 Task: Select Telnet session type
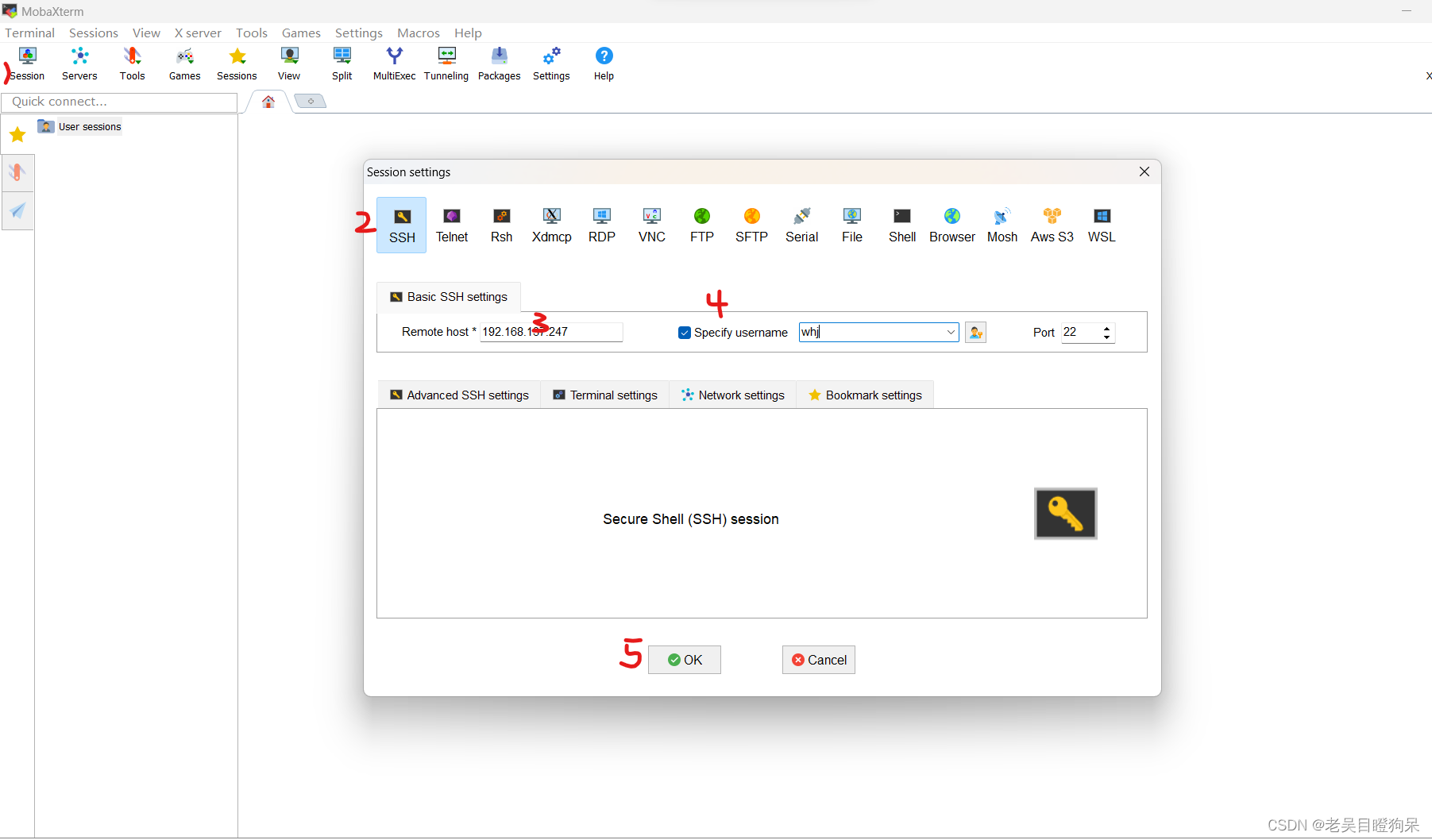[x=452, y=225]
